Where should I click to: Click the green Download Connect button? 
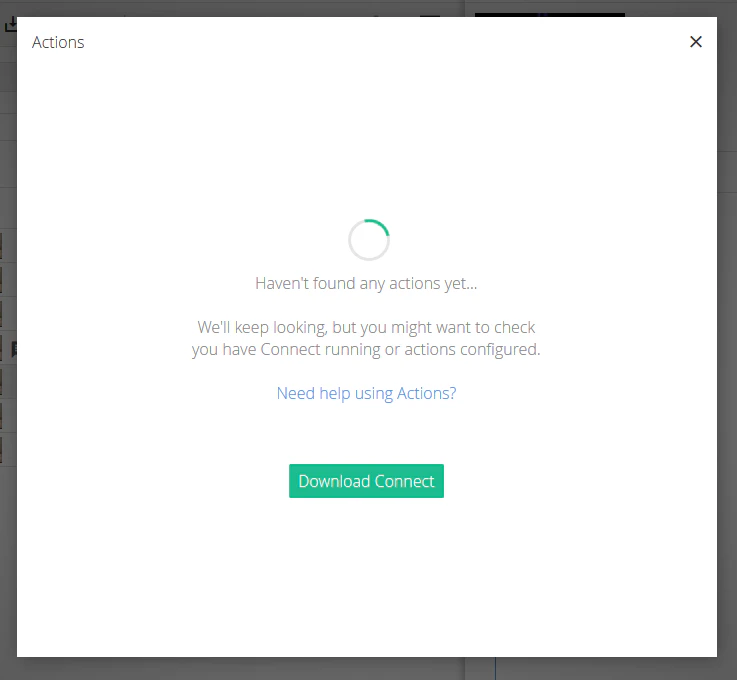tap(366, 481)
